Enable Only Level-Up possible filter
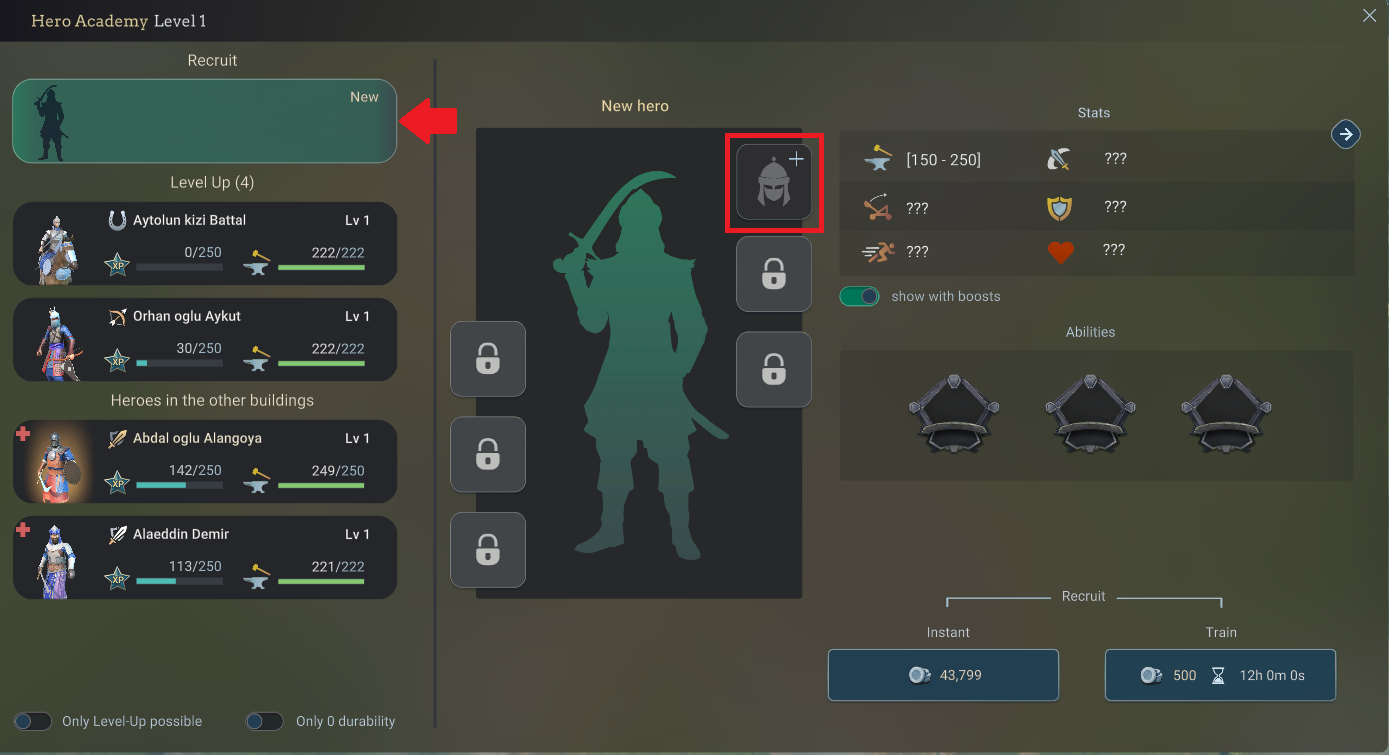 [32, 721]
